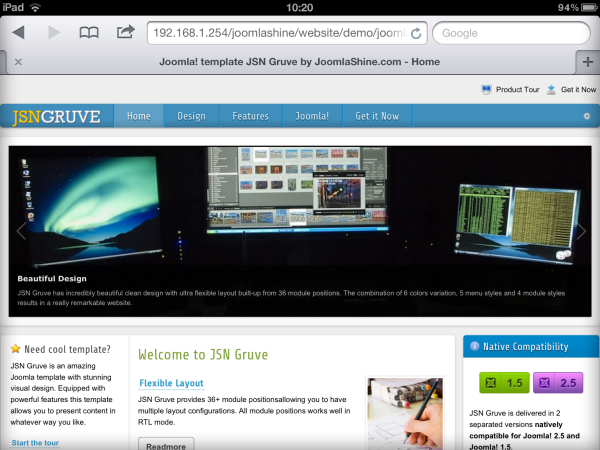Tap the battery indicator in status bar
Screen dimensions: 600x450
click(x=589, y=7)
